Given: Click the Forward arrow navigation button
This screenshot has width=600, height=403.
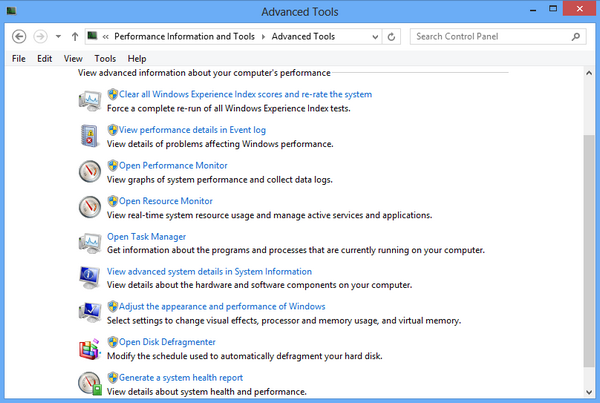Looking at the screenshot, I should pyautogui.click(x=40, y=37).
